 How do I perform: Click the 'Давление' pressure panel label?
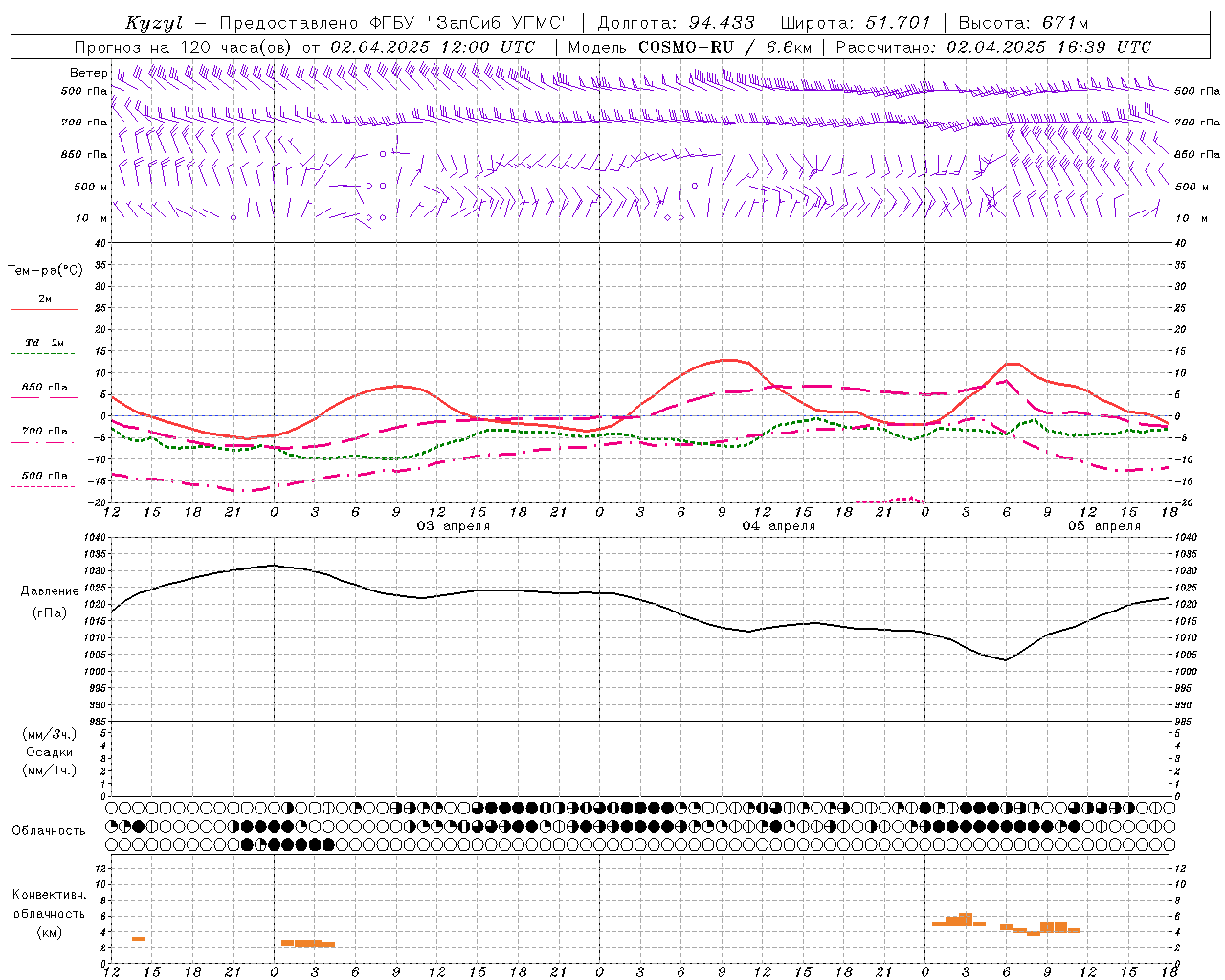[50, 591]
